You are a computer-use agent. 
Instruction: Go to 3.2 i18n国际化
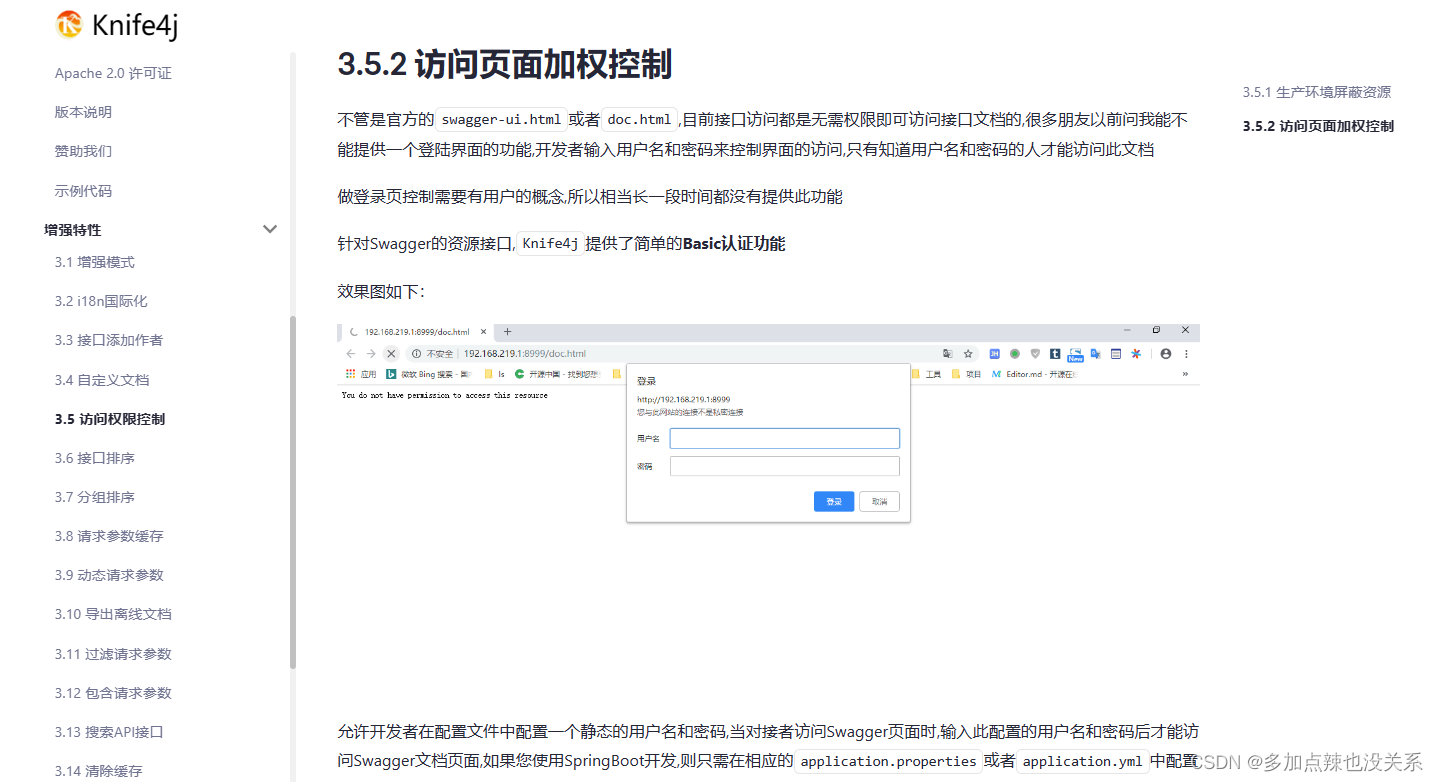tap(101, 301)
